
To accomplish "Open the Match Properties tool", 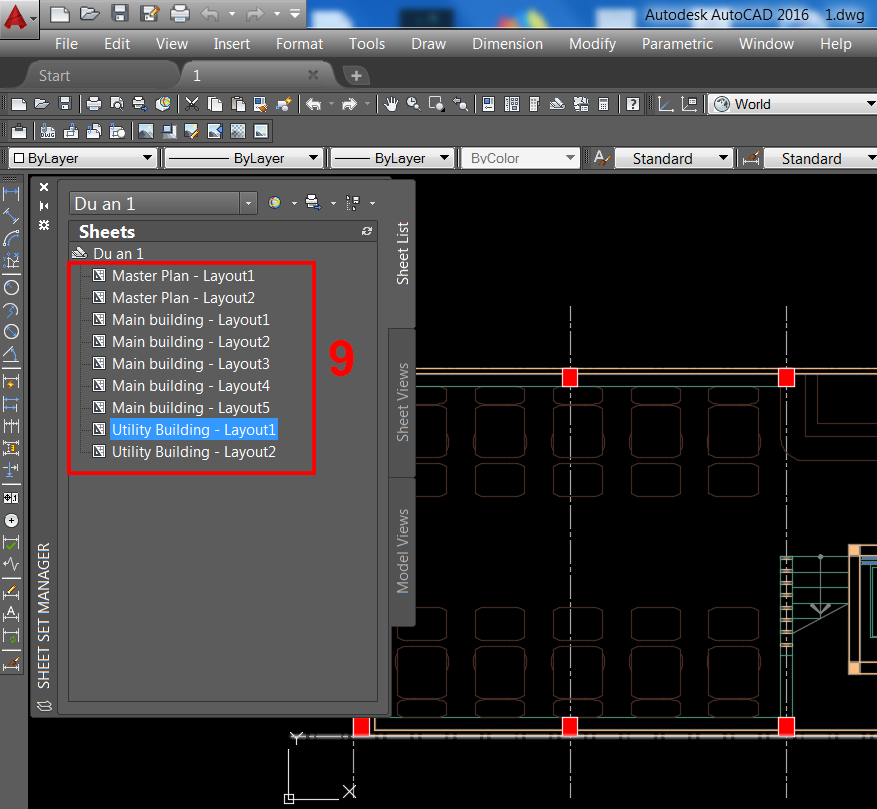I will [x=262, y=103].
